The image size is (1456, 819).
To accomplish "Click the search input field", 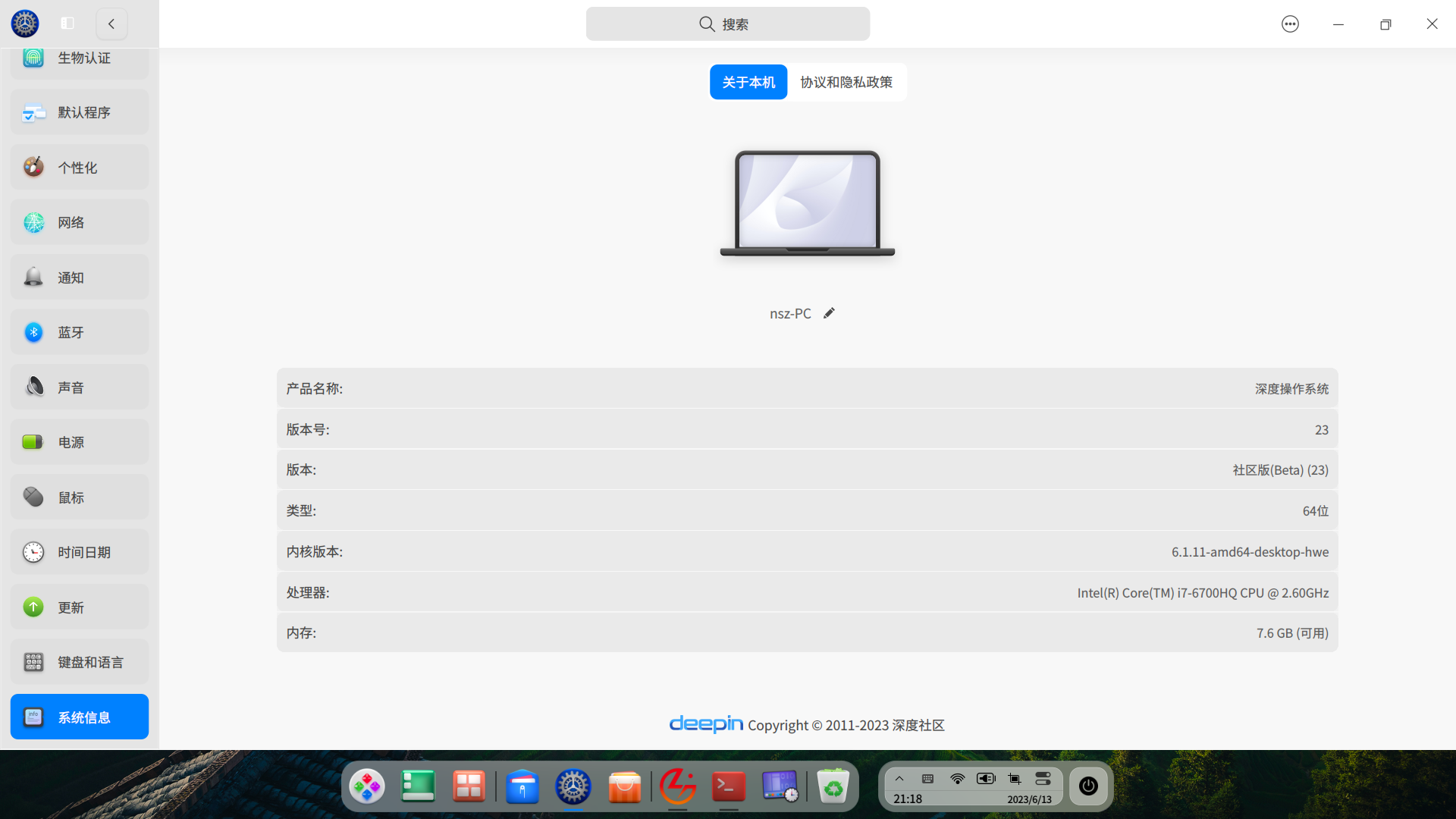I will click(x=727, y=24).
